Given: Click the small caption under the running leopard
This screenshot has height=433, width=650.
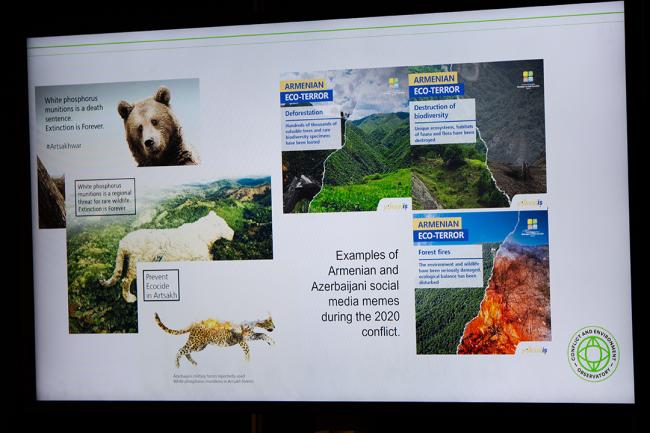Looking at the screenshot, I should [x=213, y=379].
